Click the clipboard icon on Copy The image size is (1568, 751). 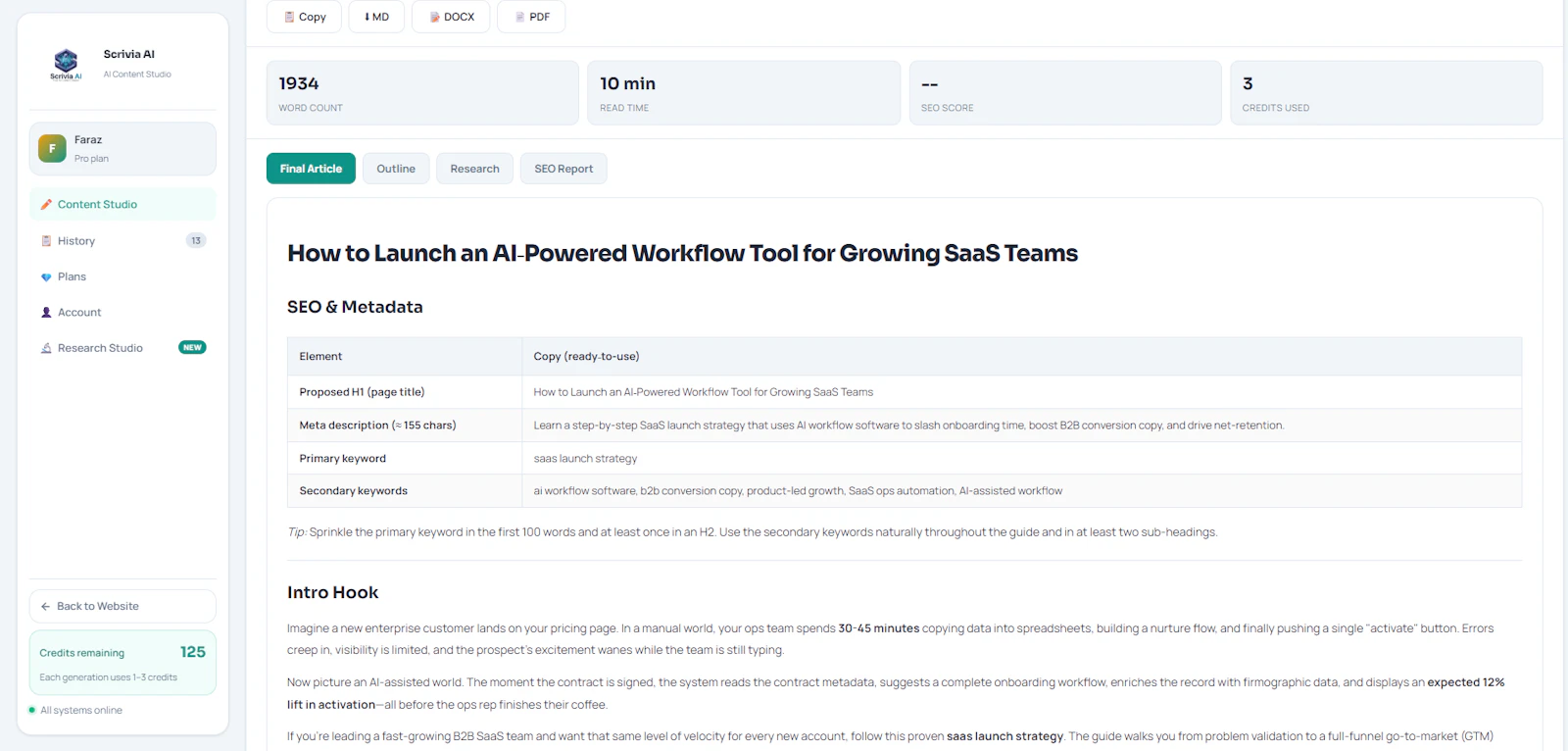coord(289,17)
